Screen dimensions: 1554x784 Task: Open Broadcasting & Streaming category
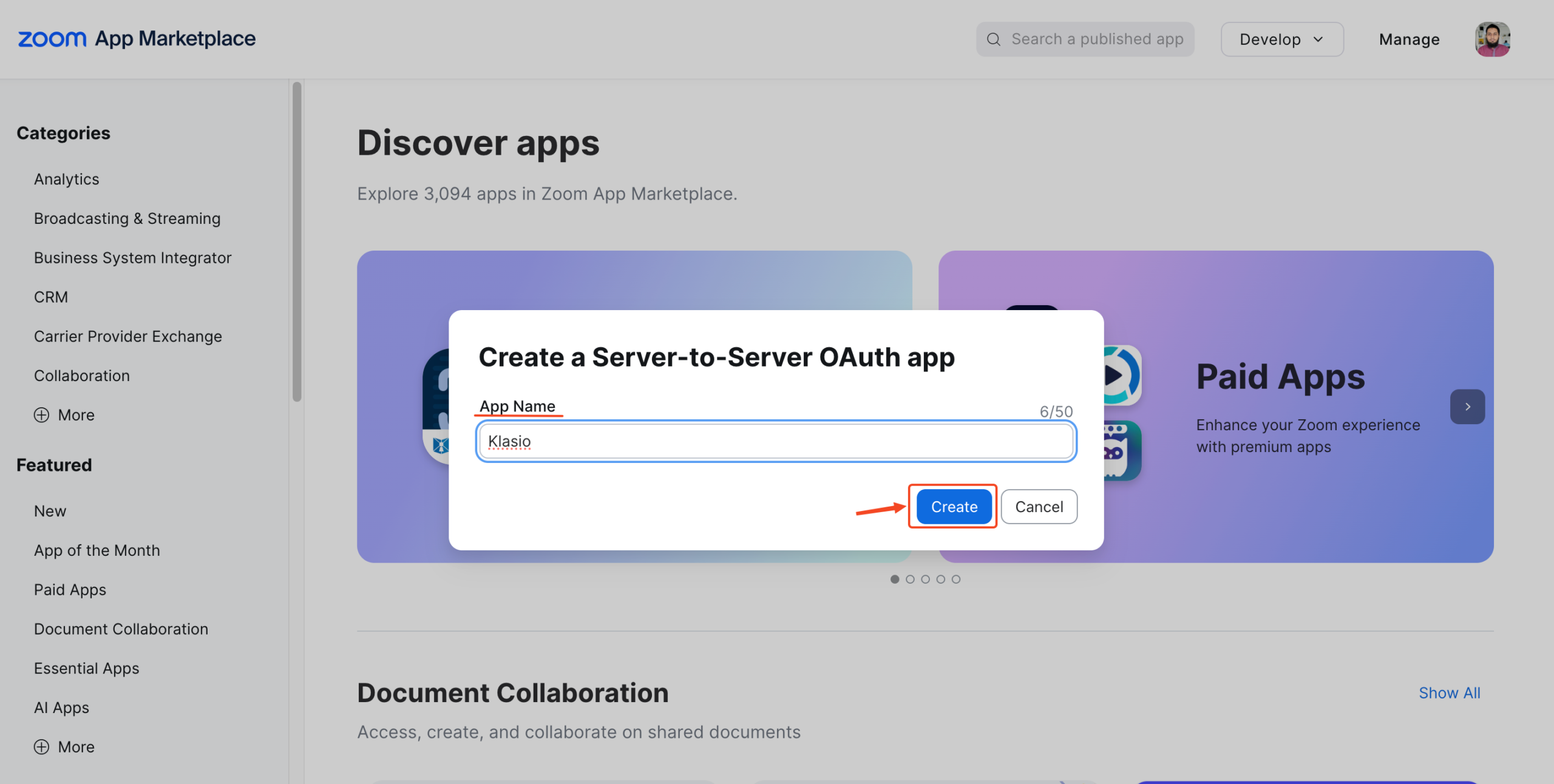[127, 219]
